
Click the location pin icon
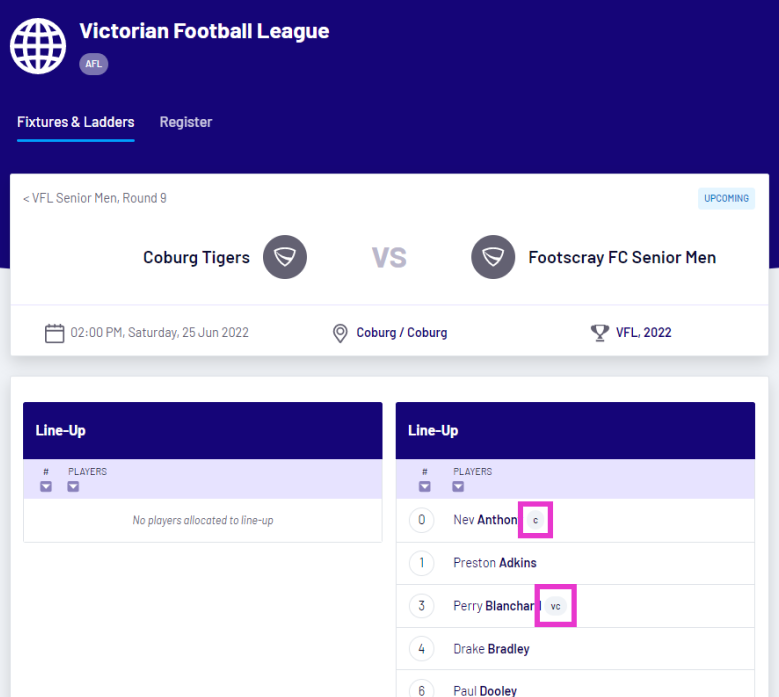coord(340,333)
